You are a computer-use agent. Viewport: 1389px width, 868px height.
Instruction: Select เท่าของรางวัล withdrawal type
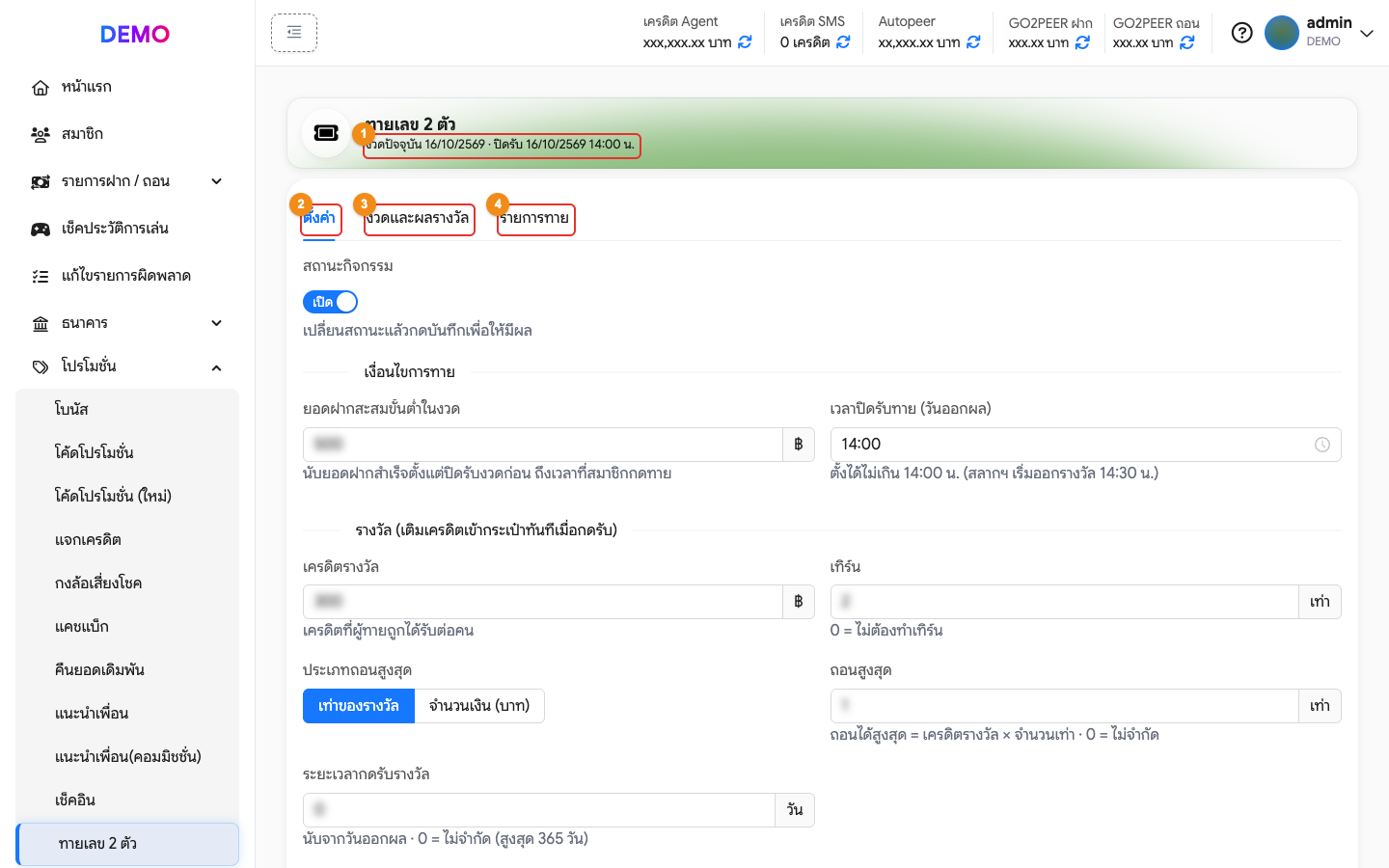click(x=359, y=706)
